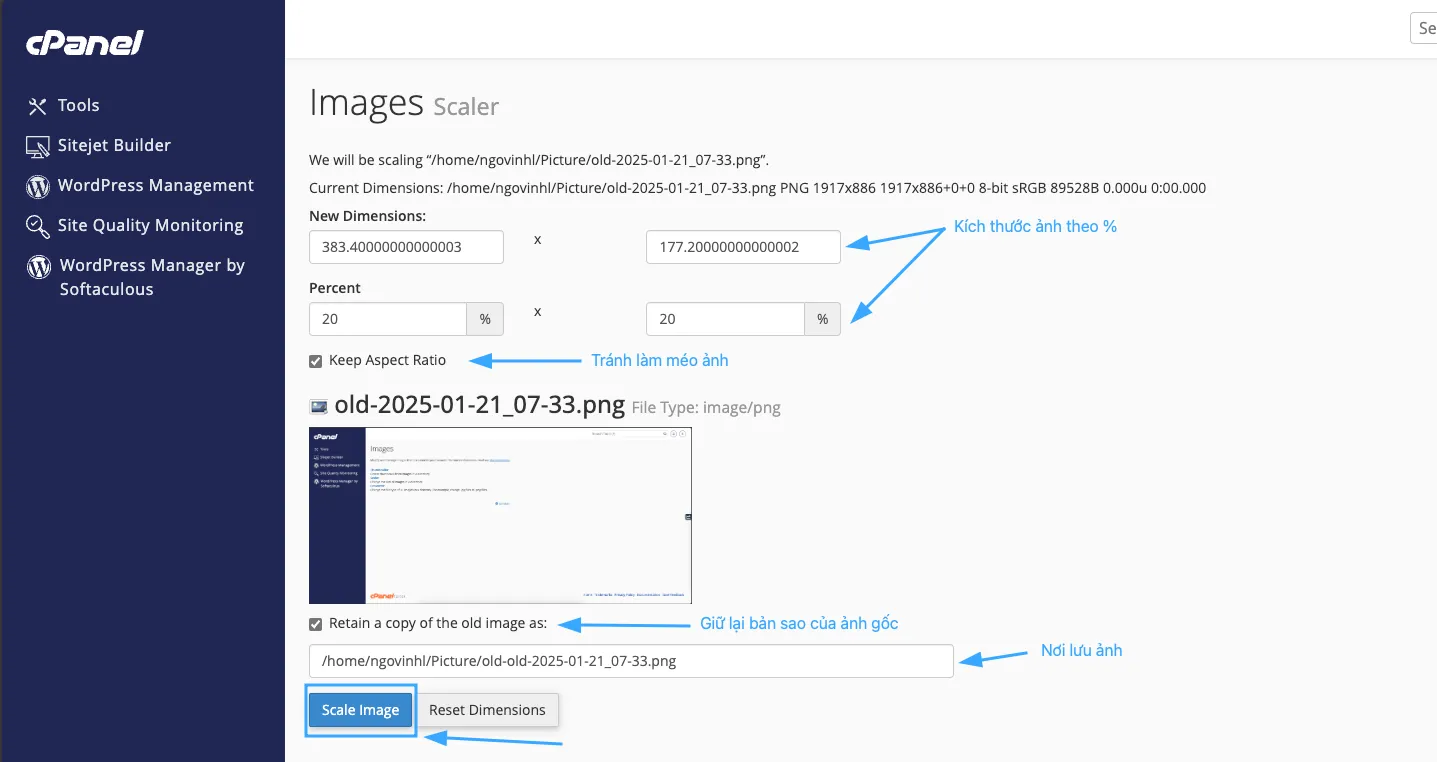This screenshot has height=762, width=1437.
Task: Click the 'We will be scaling' sentence
Action: tap(539, 160)
